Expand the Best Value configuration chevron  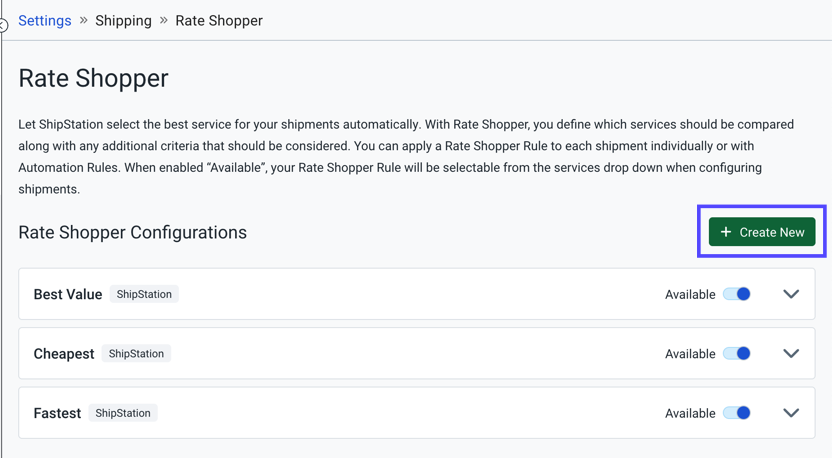click(791, 294)
